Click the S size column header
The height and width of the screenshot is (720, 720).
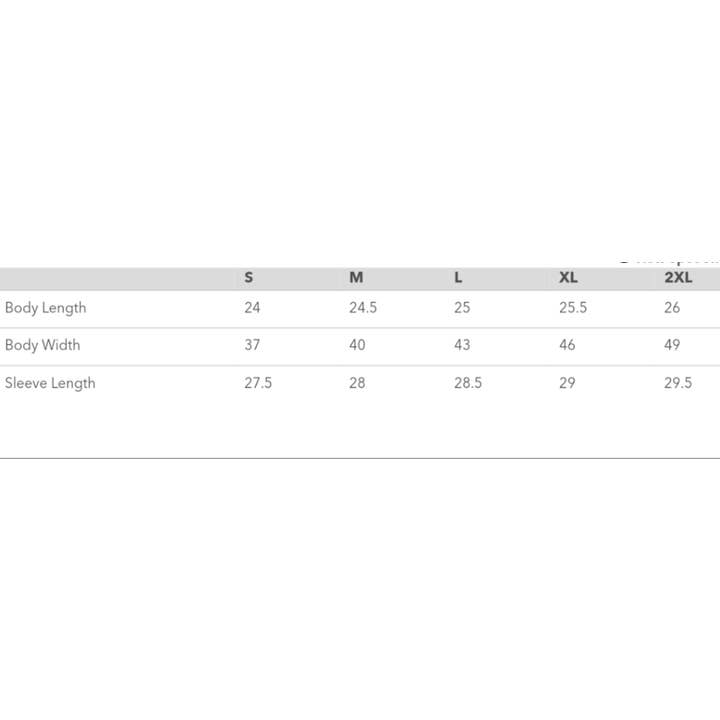click(x=249, y=278)
